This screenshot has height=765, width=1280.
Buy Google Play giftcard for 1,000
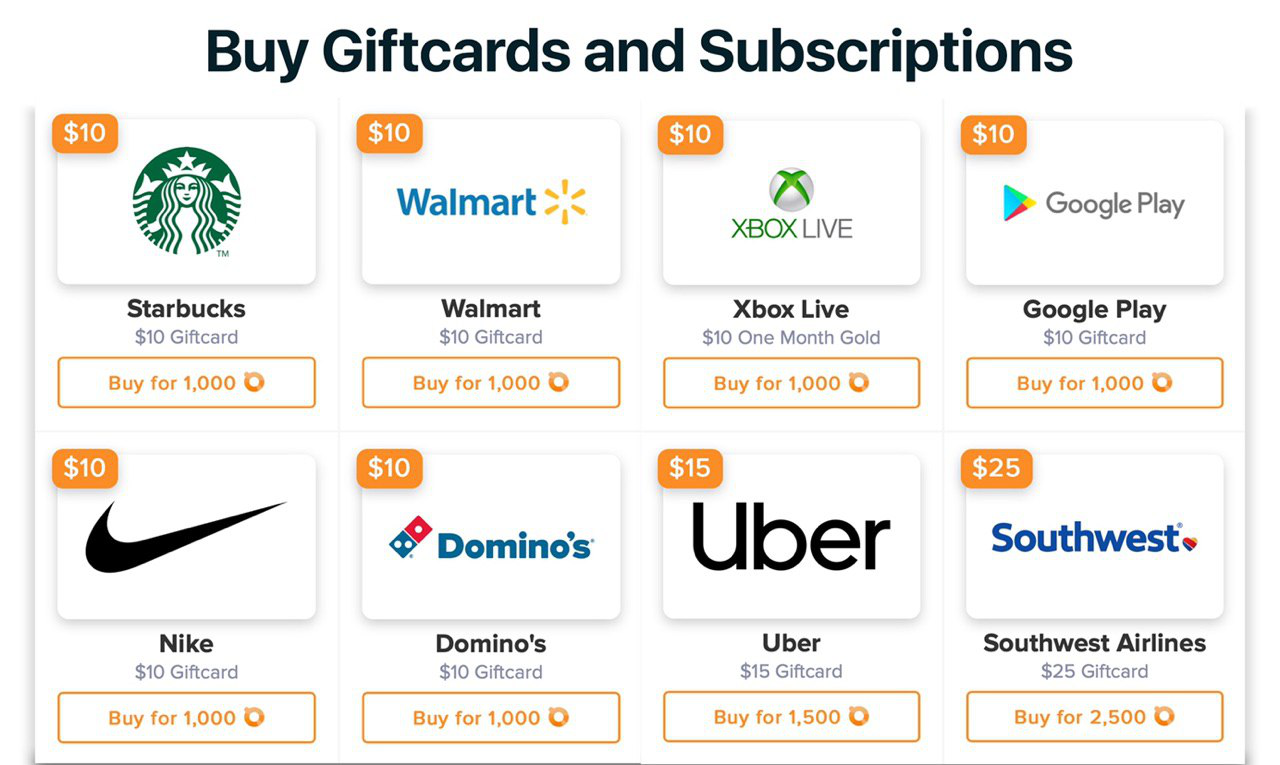click(x=1094, y=383)
